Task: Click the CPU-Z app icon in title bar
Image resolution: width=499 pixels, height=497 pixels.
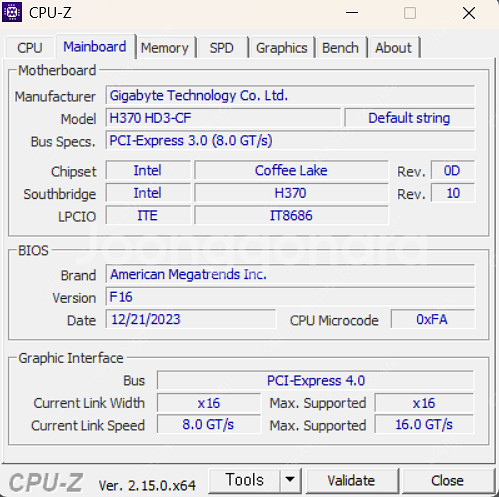Action: (12, 12)
